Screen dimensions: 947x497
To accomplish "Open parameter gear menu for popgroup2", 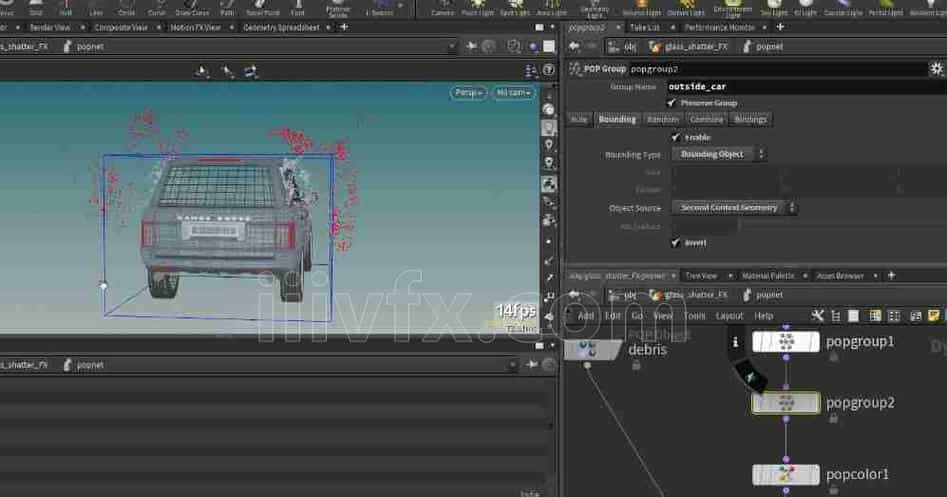I will coord(936,69).
